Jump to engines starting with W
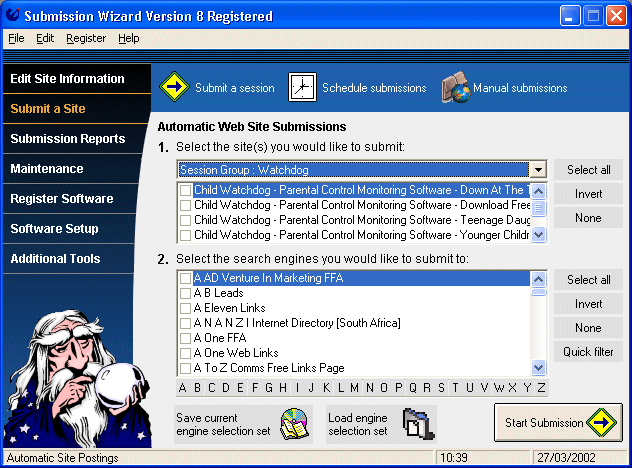Viewport: 632px width, 468px height. 499,388
